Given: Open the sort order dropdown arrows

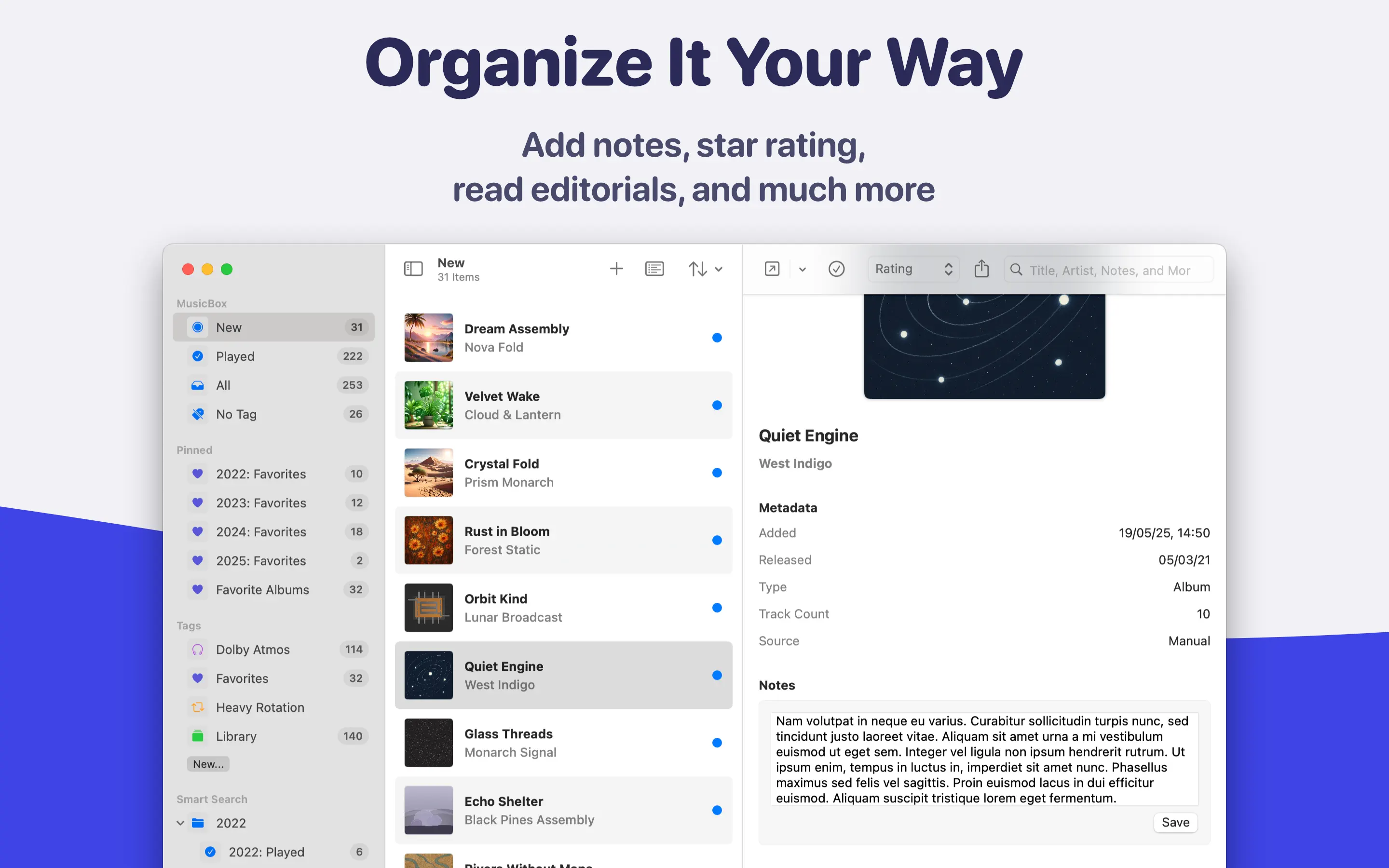Looking at the screenshot, I should pyautogui.click(x=706, y=269).
